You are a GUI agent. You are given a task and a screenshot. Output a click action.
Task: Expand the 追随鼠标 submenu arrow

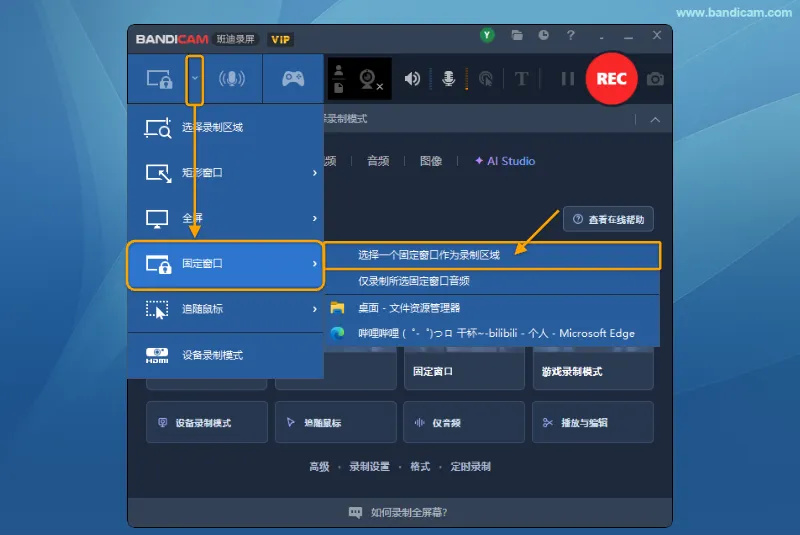pyautogui.click(x=315, y=309)
